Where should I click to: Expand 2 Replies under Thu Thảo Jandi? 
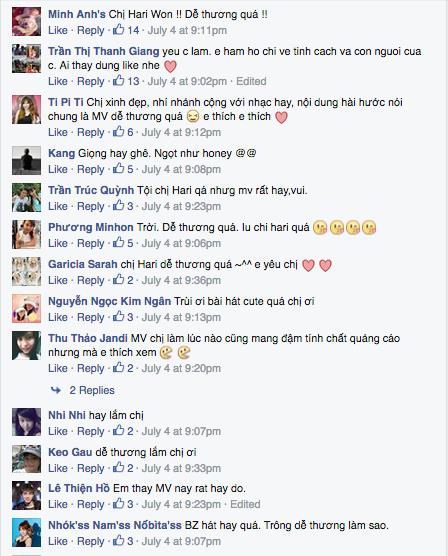coord(92,390)
